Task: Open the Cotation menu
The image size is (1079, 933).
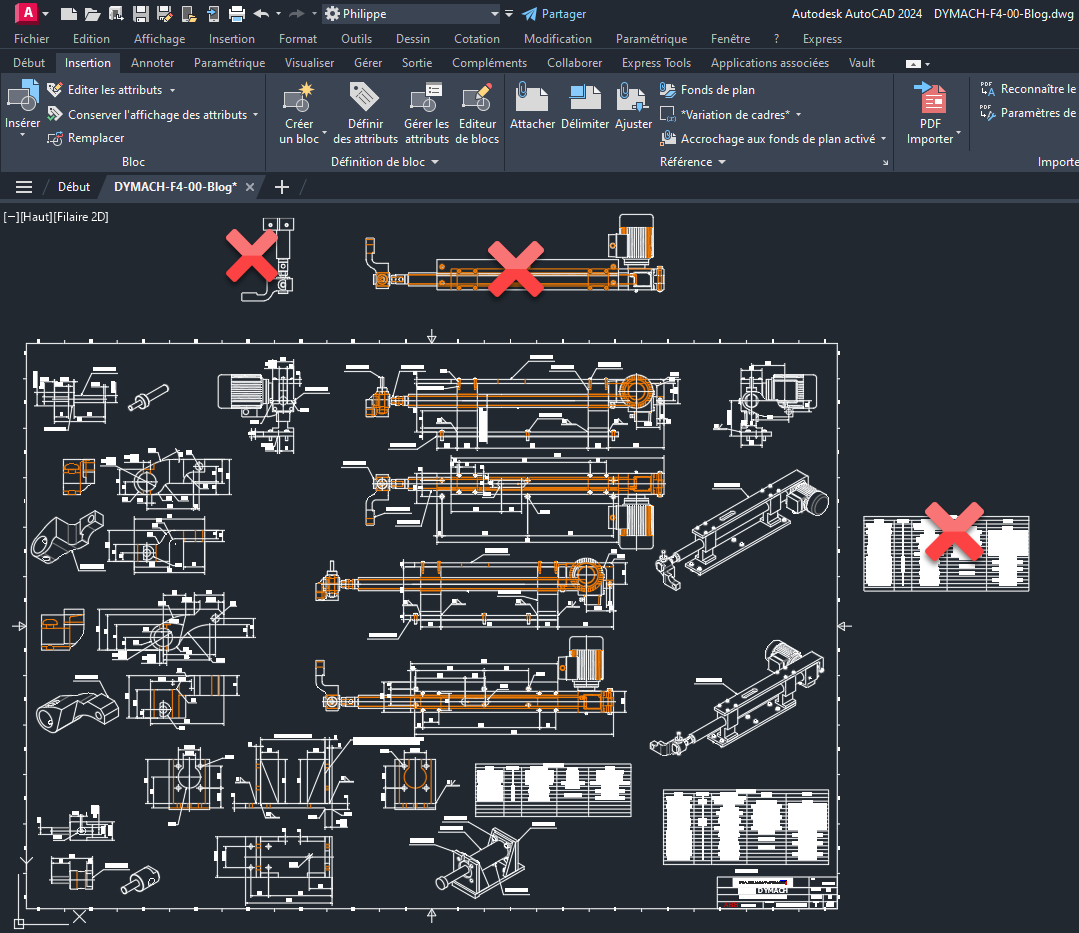Action: (477, 39)
